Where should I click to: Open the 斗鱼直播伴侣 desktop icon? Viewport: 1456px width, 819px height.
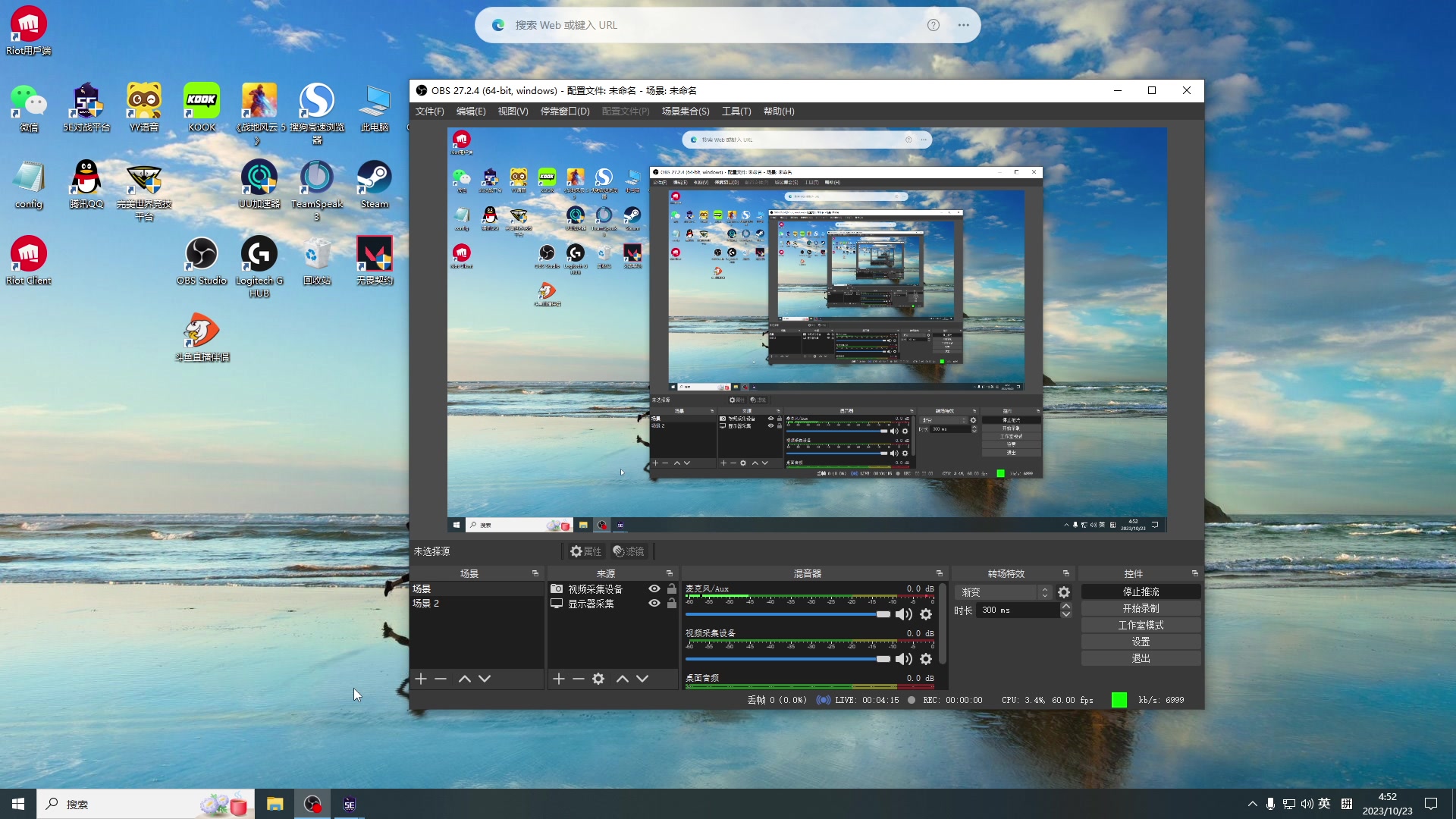[202, 337]
